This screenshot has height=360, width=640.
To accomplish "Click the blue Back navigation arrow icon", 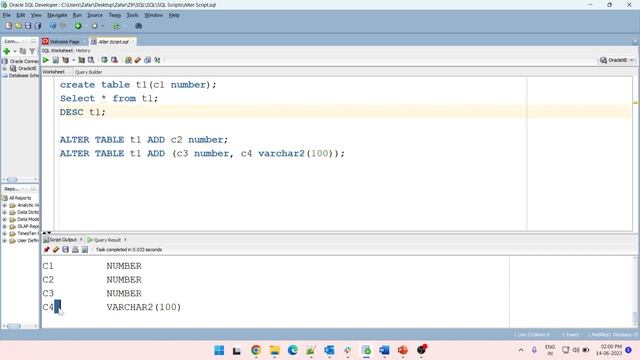I will 53,26.
